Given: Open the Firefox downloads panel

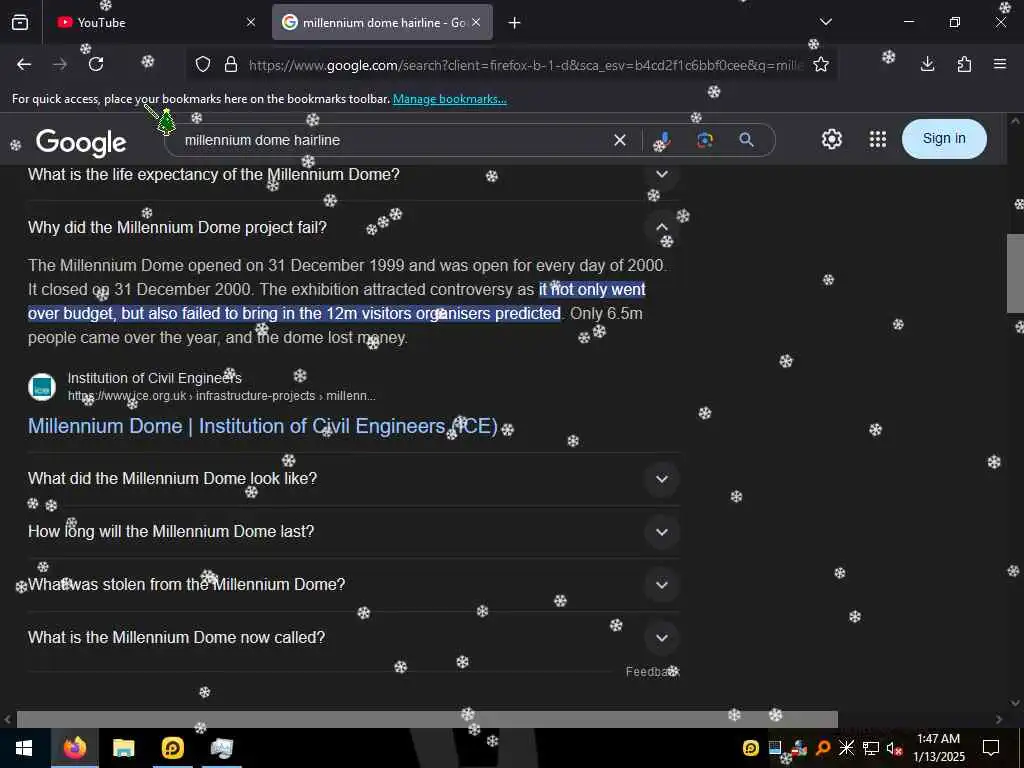Looking at the screenshot, I should click(x=927, y=64).
